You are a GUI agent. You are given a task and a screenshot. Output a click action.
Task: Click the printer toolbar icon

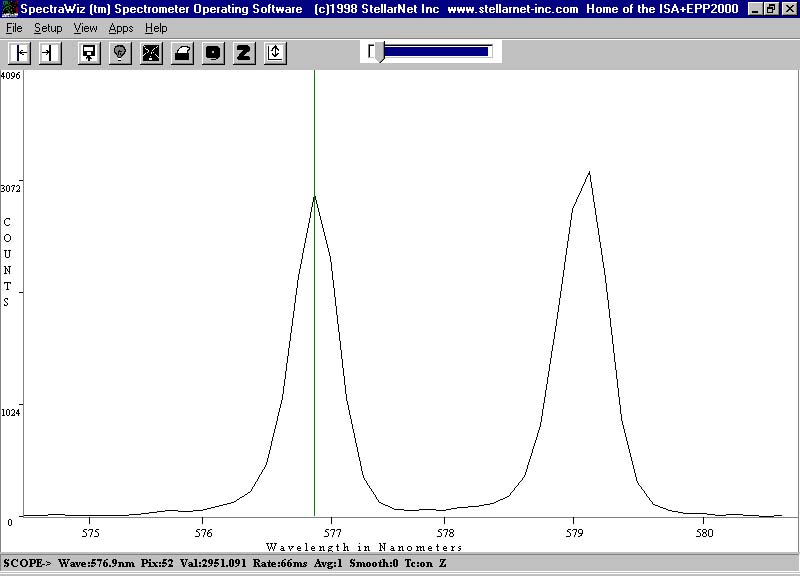coord(182,53)
